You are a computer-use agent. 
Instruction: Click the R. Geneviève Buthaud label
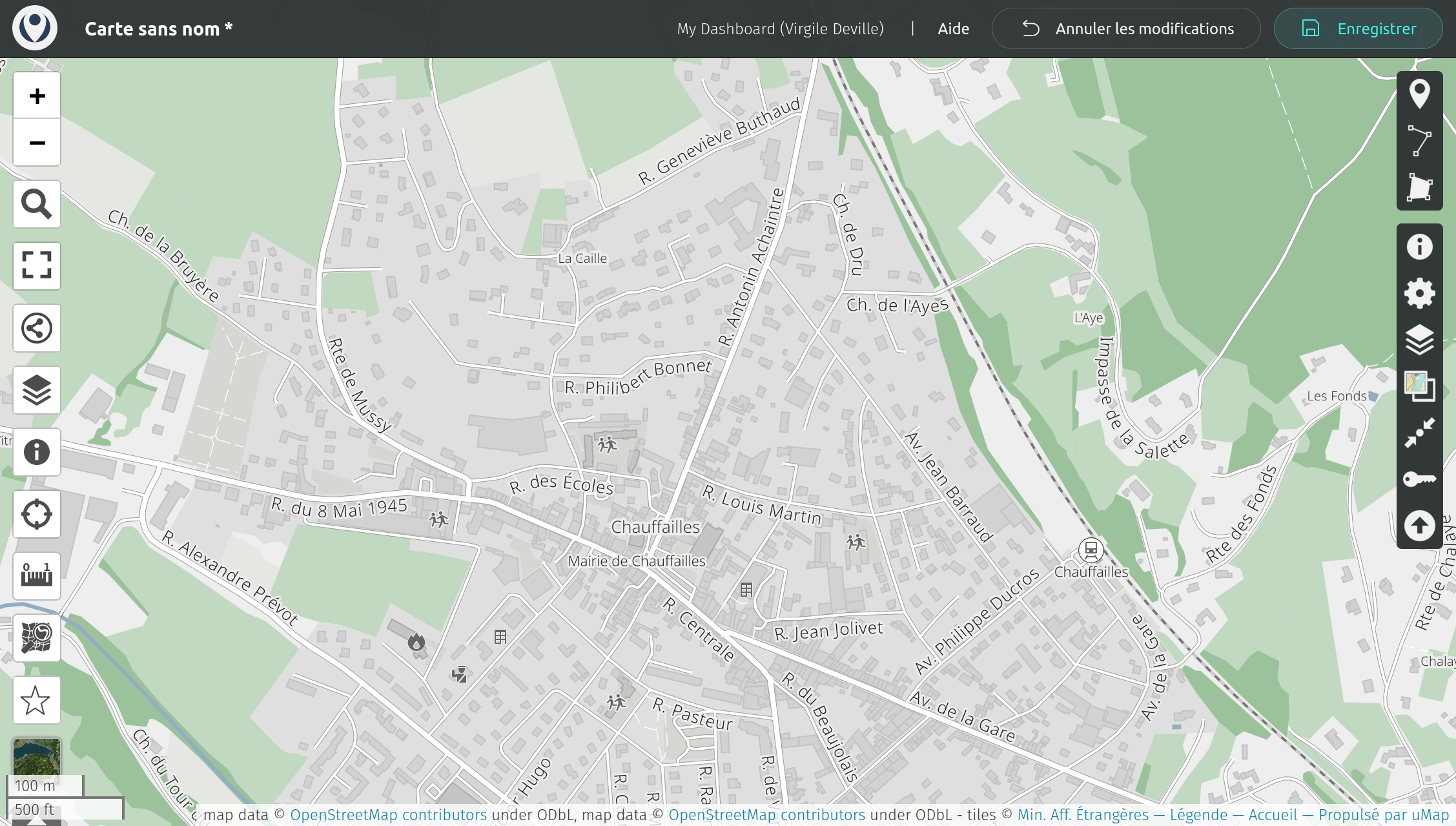(719, 141)
